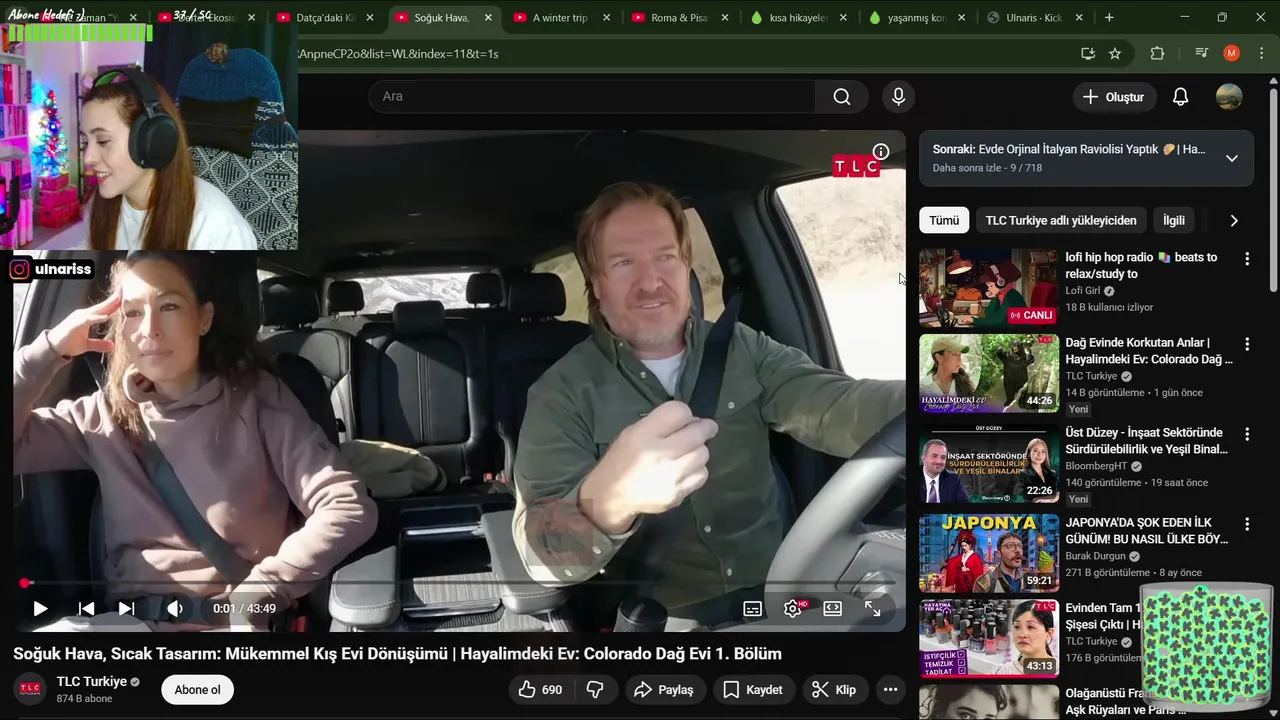
Task: Open TLC Turkiye channel name link
Action: (92, 682)
